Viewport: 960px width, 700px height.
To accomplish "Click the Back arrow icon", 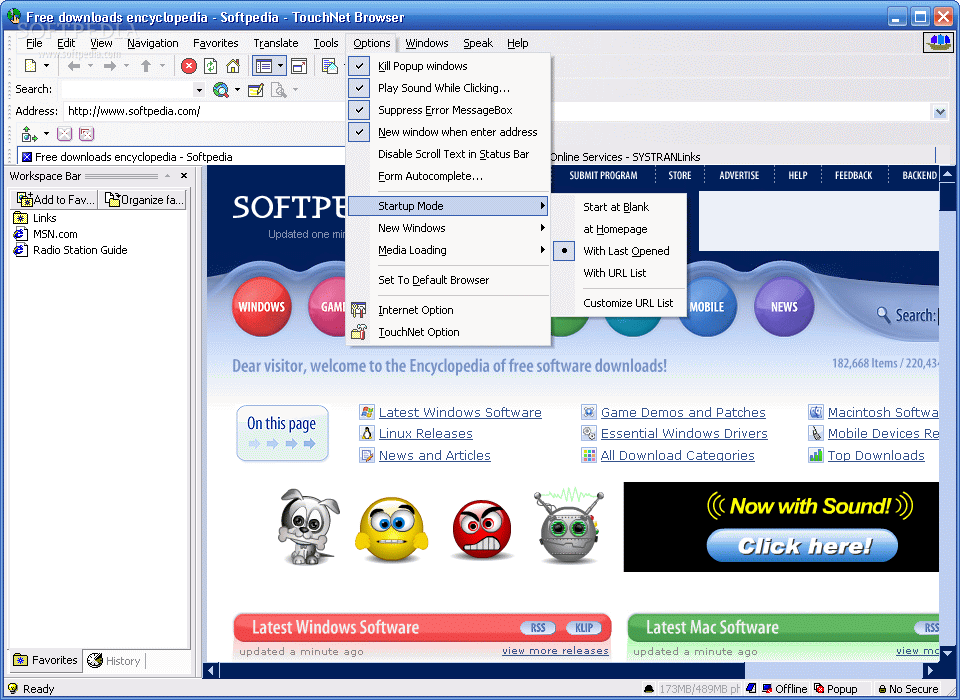I will coord(74,66).
